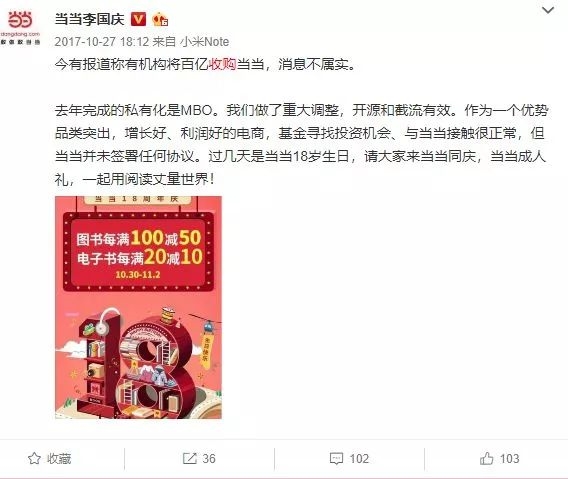Click the 小米Note source link
The height and width of the screenshot is (479, 568).
click(x=205, y=42)
